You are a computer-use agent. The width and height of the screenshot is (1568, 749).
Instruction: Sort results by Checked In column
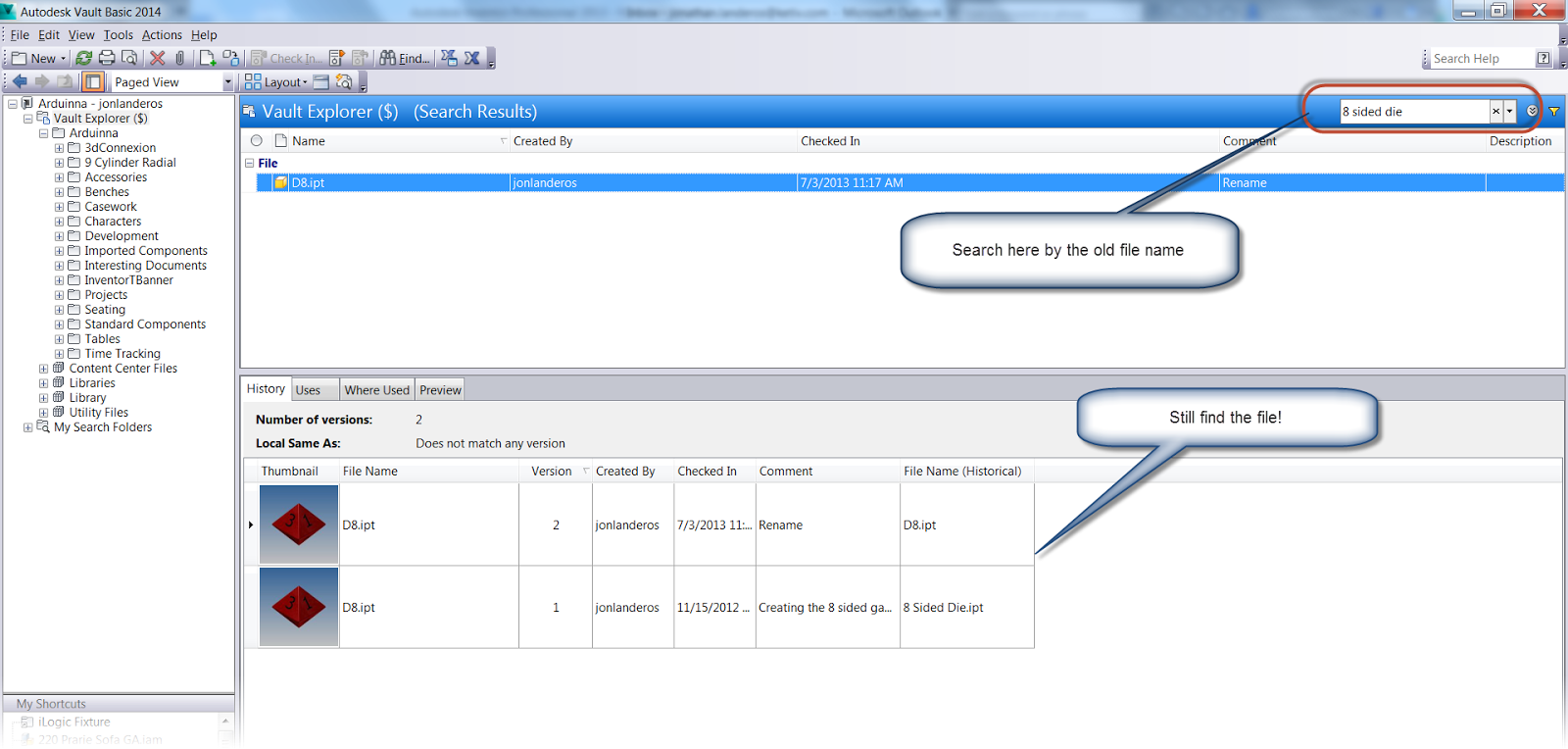coord(830,141)
